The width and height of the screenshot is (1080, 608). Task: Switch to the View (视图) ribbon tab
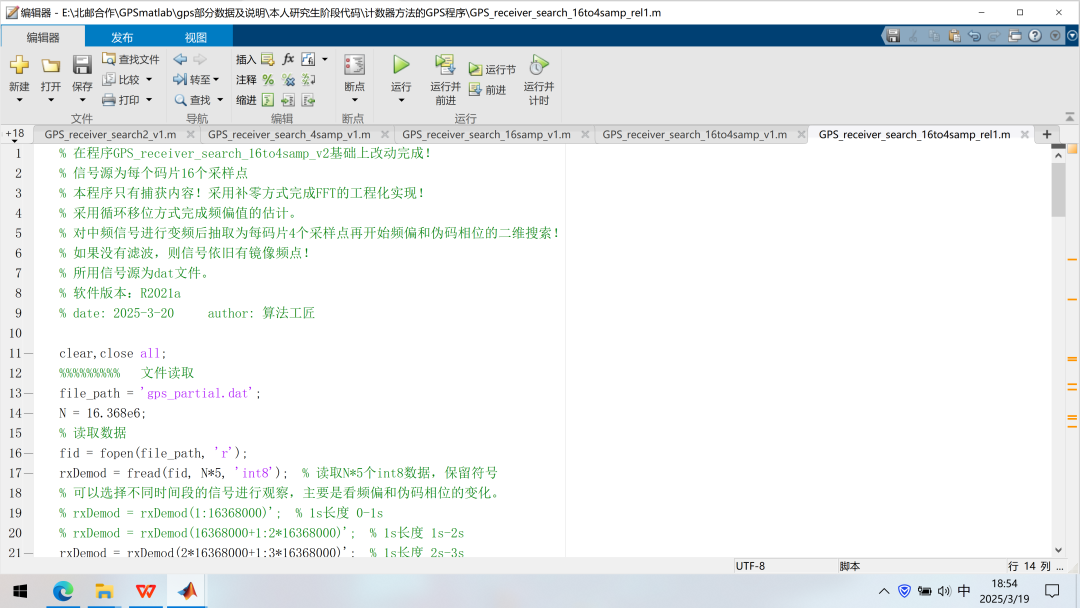[196, 37]
